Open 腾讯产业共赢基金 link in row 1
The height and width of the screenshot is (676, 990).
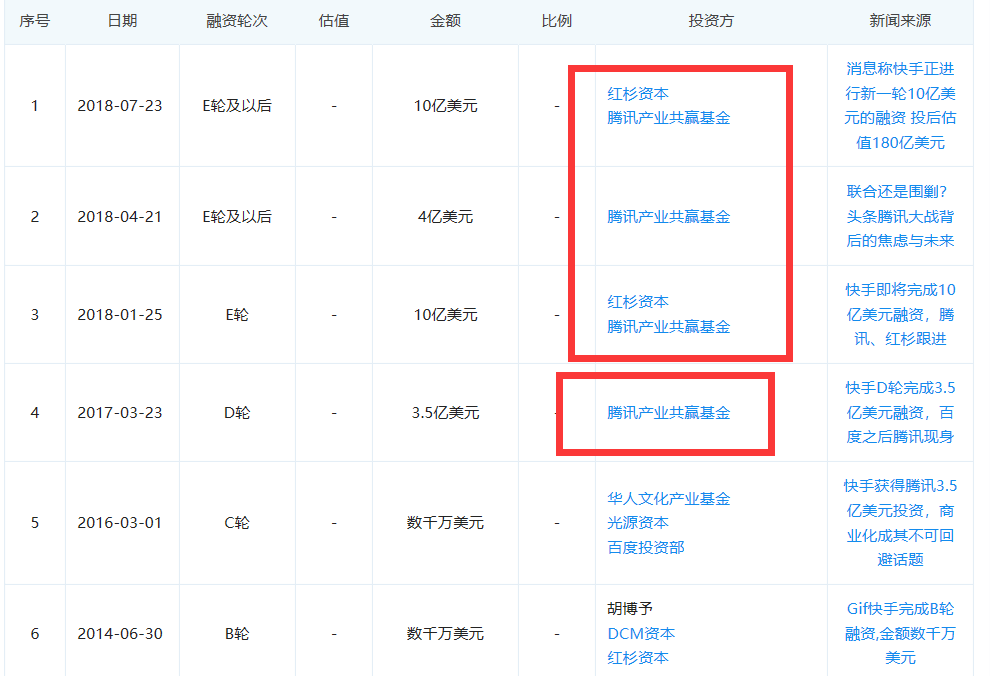click(x=669, y=118)
